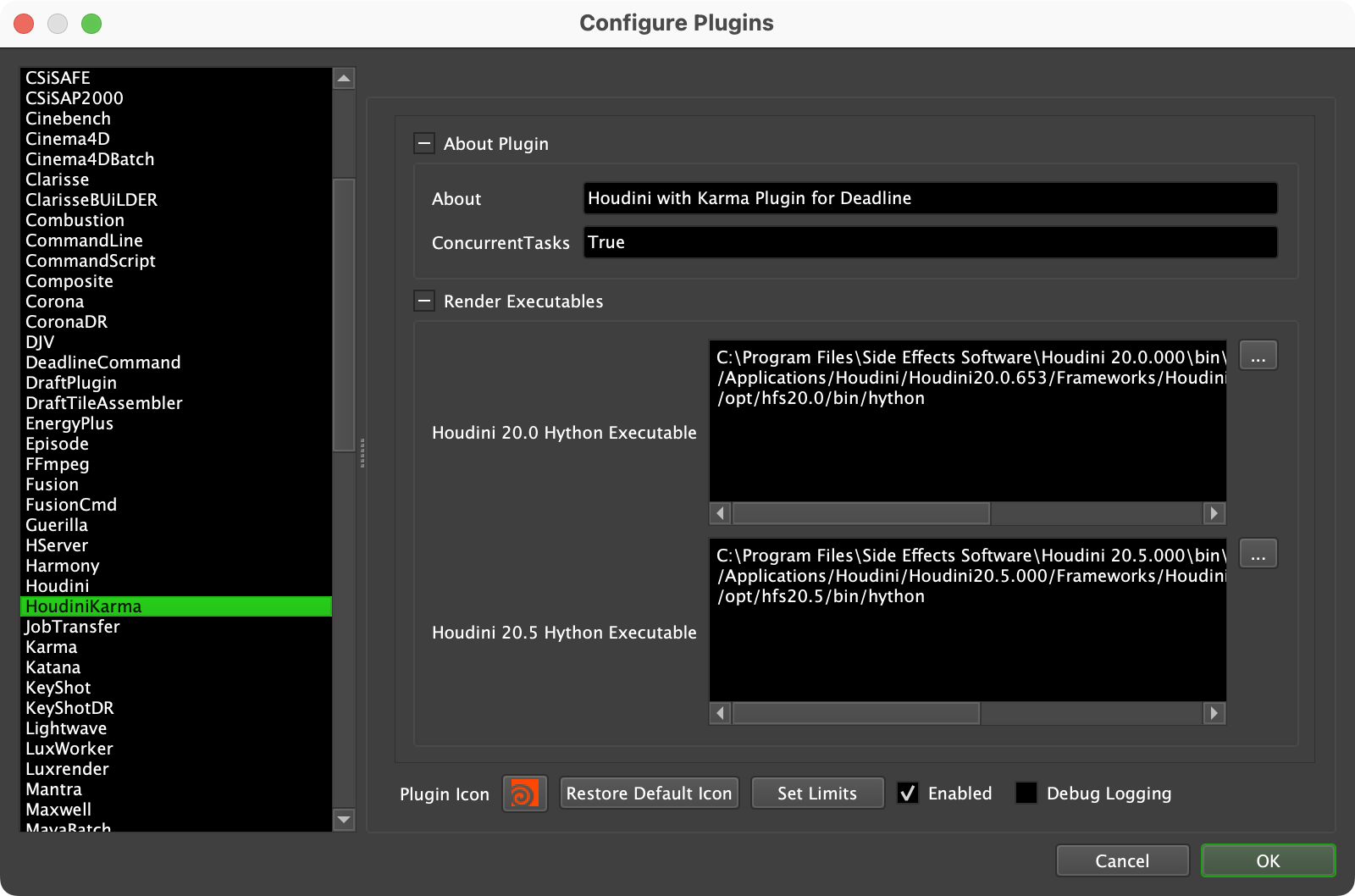Select JobTransfer plugin
The height and width of the screenshot is (896, 1355).
tap(176, 627)
